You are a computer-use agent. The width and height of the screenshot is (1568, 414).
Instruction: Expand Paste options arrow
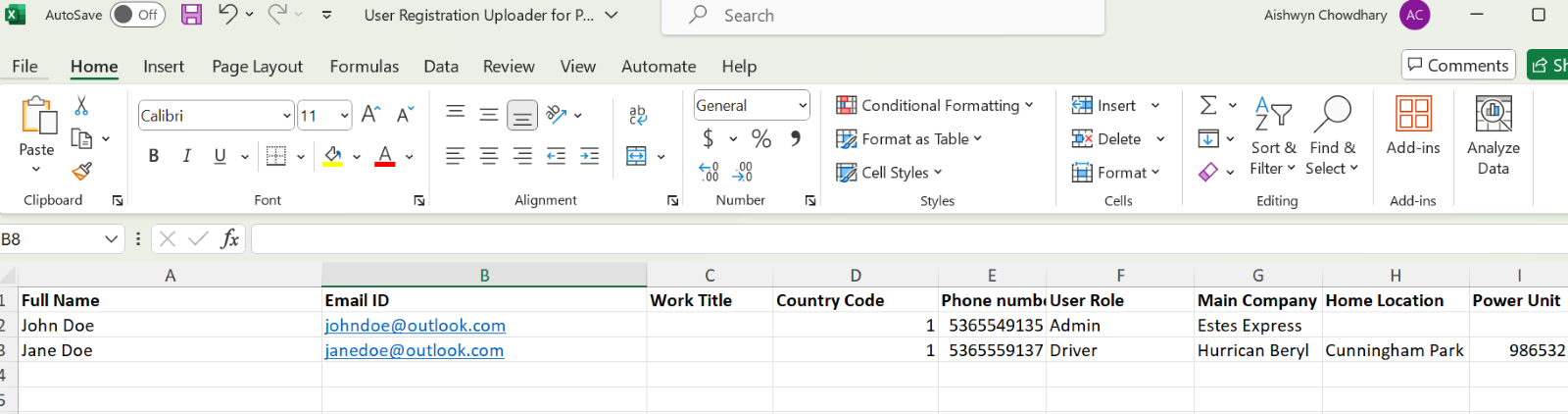click(x=36, y=170)
